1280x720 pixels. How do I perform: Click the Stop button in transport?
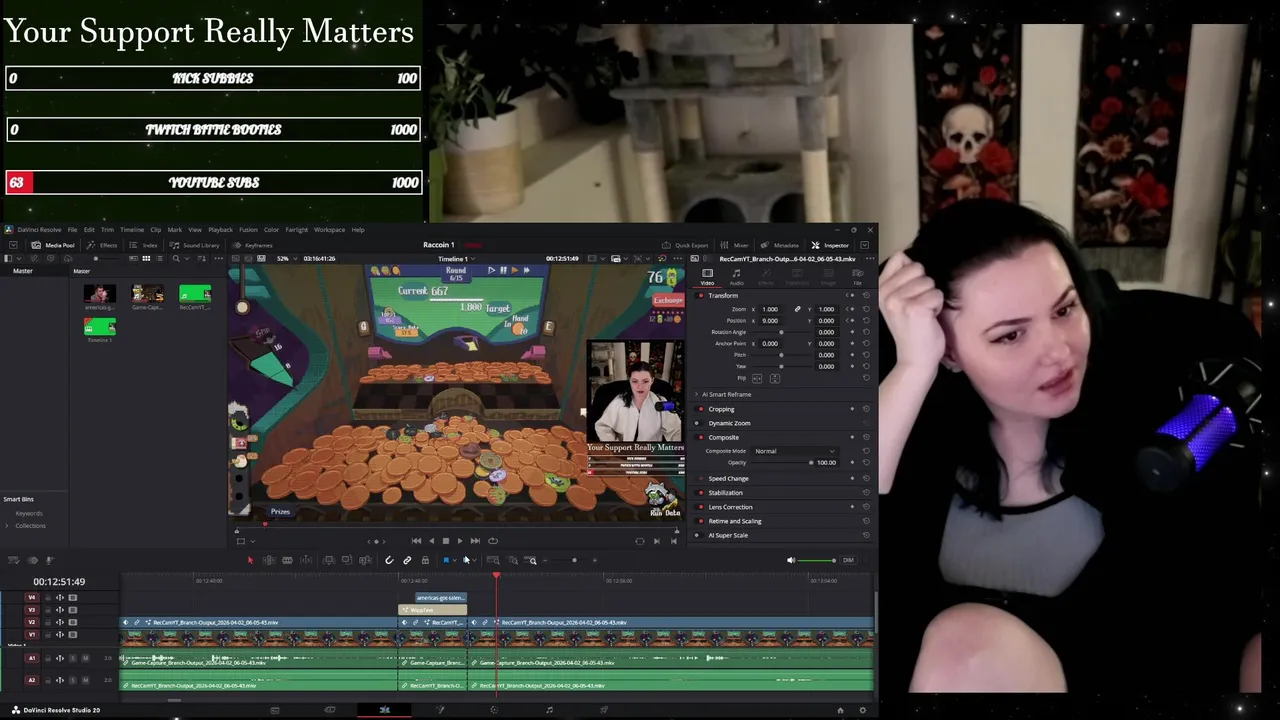(445, 541)
